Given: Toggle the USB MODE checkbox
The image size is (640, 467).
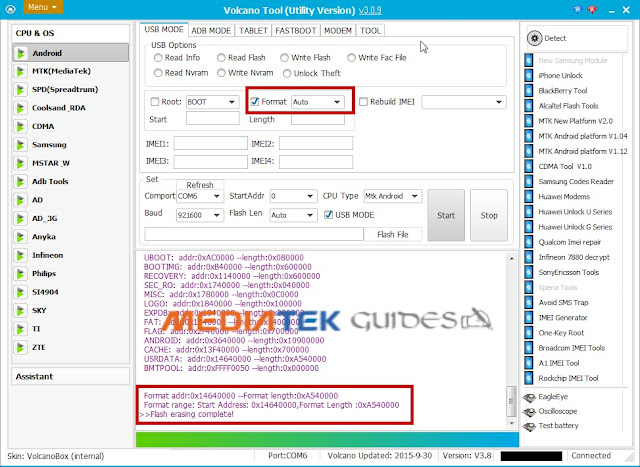Looking at the screenshot, I should point(329,215).
